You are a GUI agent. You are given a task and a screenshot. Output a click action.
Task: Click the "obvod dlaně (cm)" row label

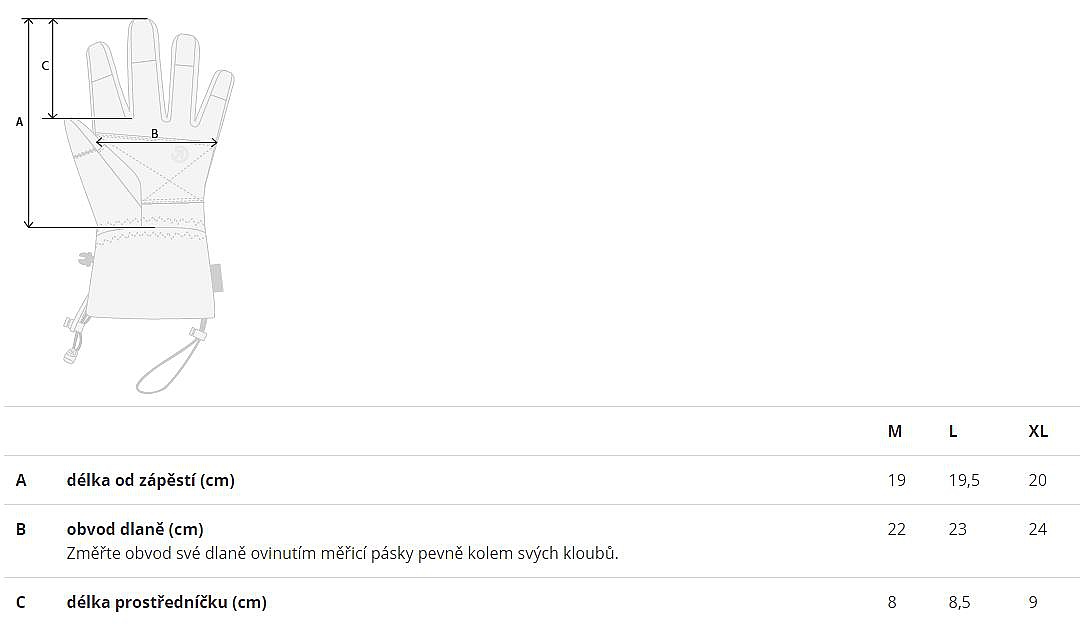pos(135,529)
